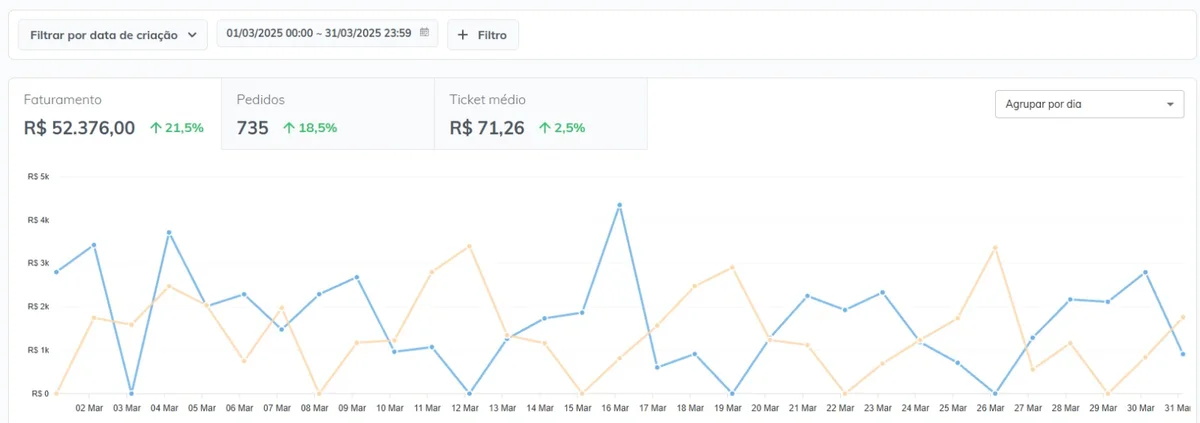
Task: Click the R$ 3k axis label
Action: click(x=39, y=263)
